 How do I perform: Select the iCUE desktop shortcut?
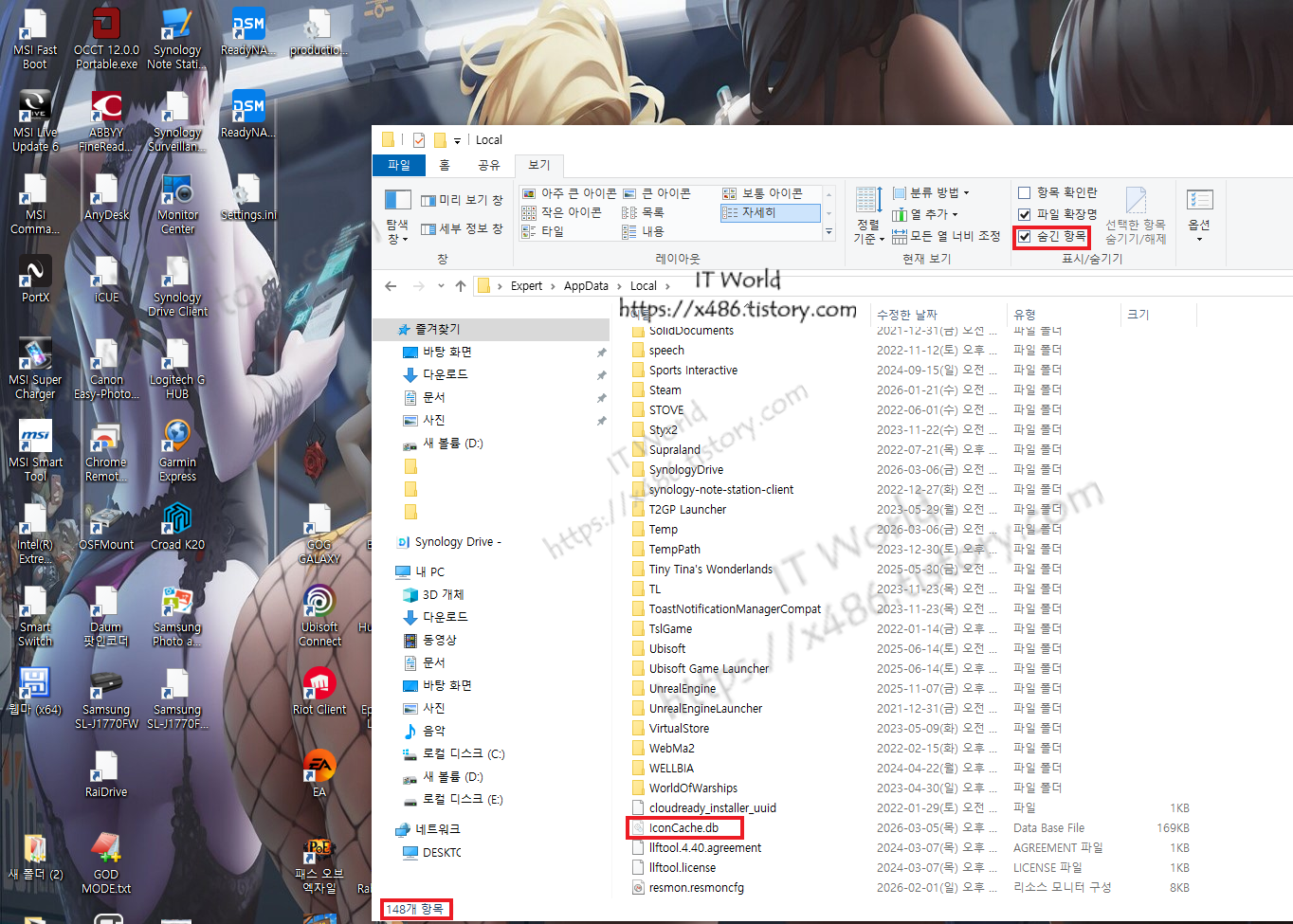106,279
